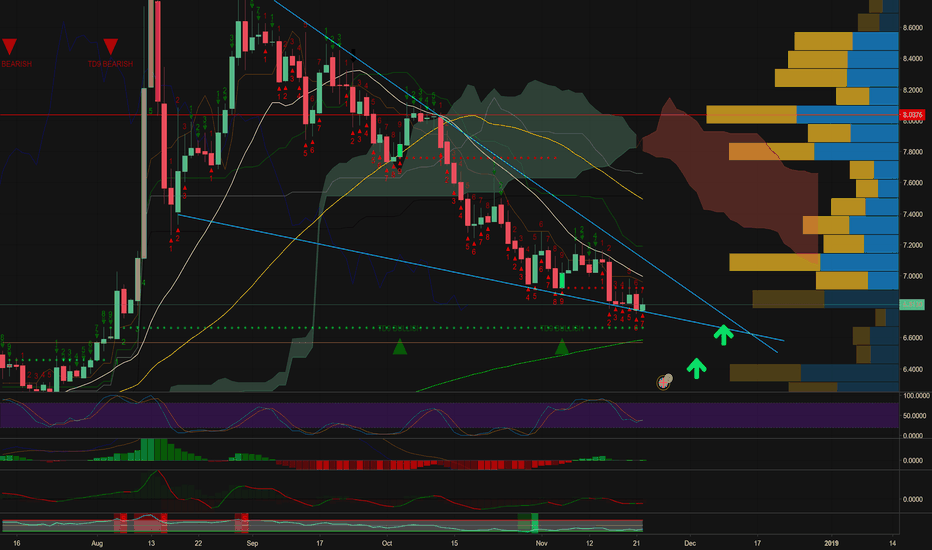The image size is (932, 550).
Task: Click the 21 date on time axis
Action: tap(637, 543)
